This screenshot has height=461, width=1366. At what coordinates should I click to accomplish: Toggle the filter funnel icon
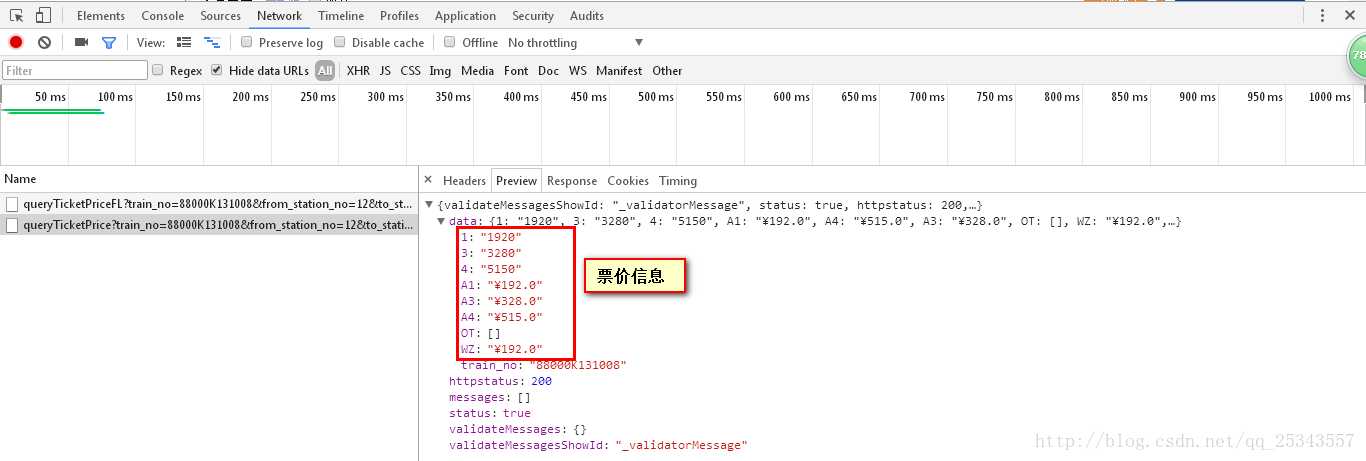pyautogui.click(x=109, y=42)
